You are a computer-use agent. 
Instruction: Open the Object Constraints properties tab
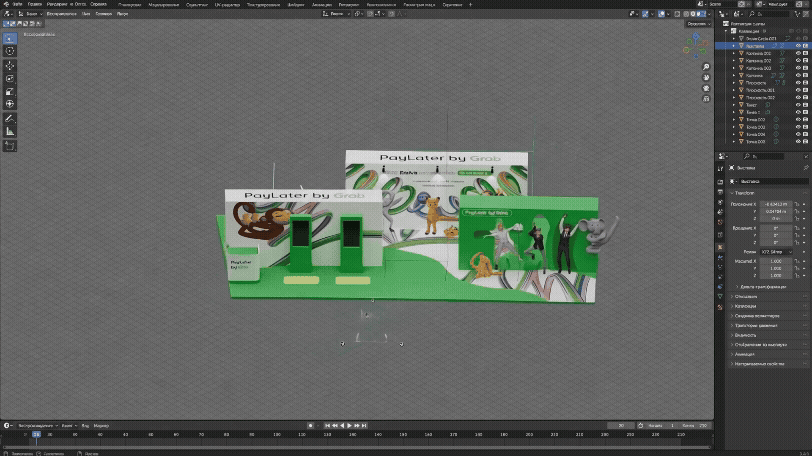(720, 287)
